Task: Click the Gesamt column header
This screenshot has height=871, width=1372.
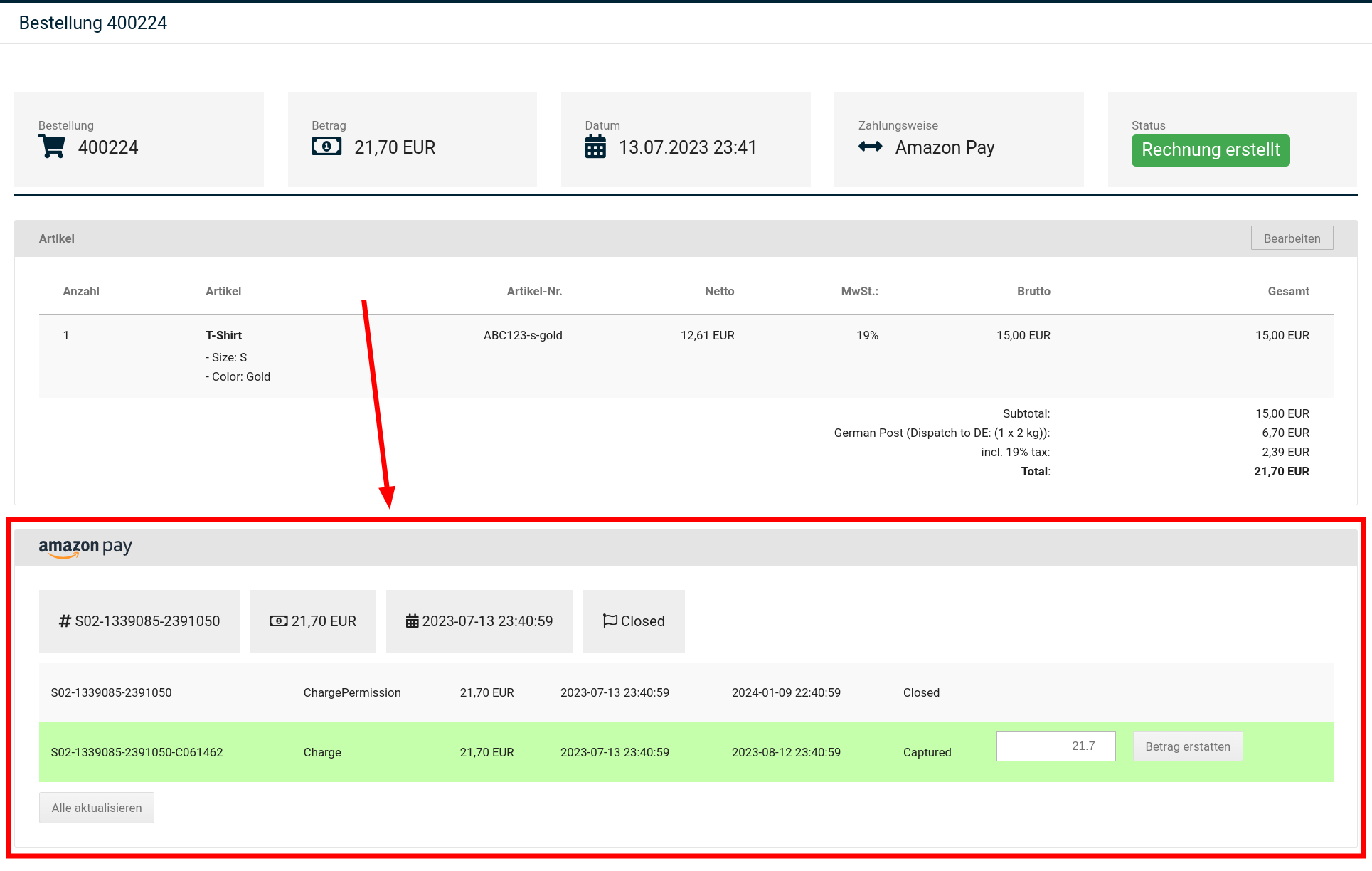Action: (1288, 291)
